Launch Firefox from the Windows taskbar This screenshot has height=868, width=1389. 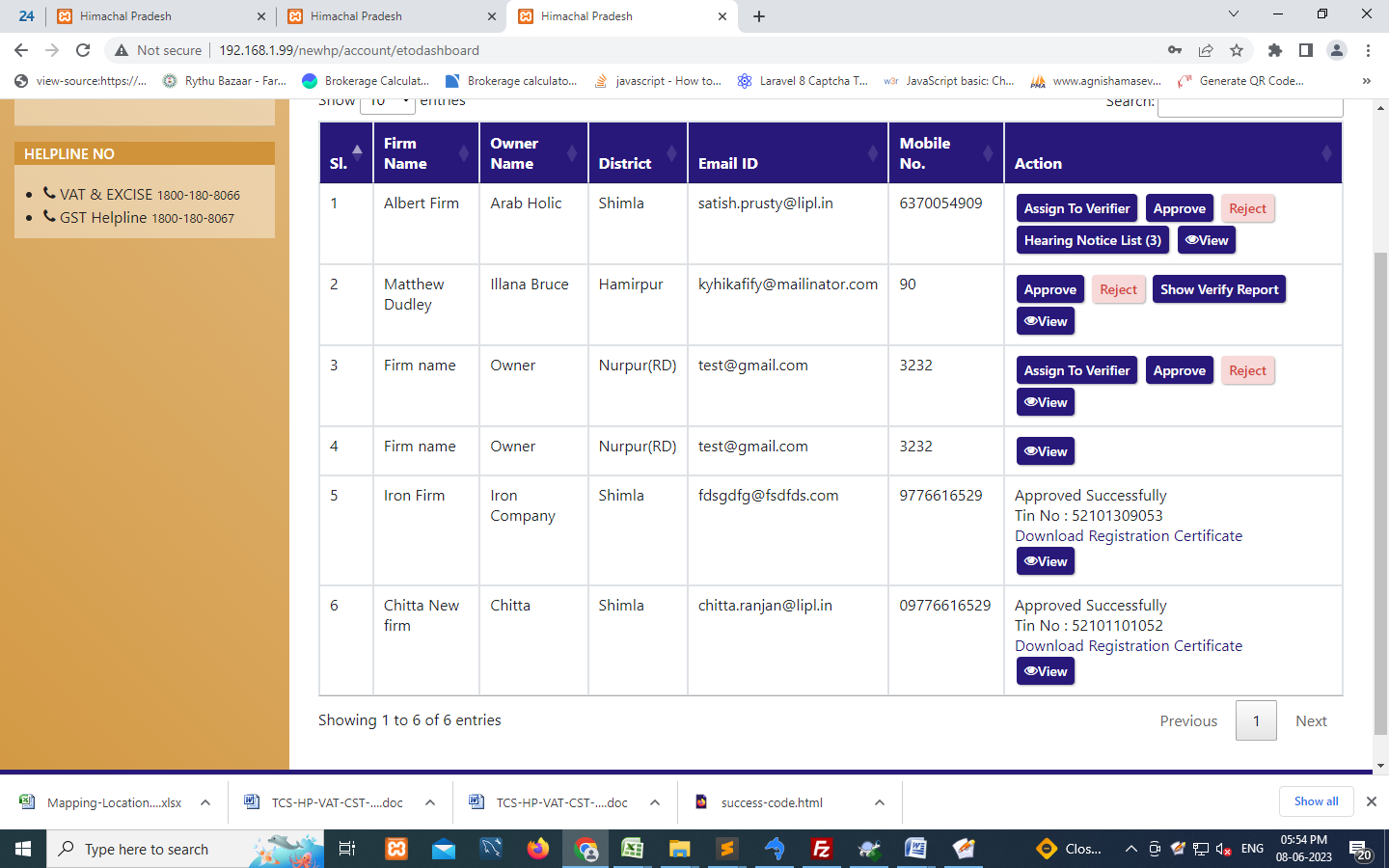[x=537, y=849]
